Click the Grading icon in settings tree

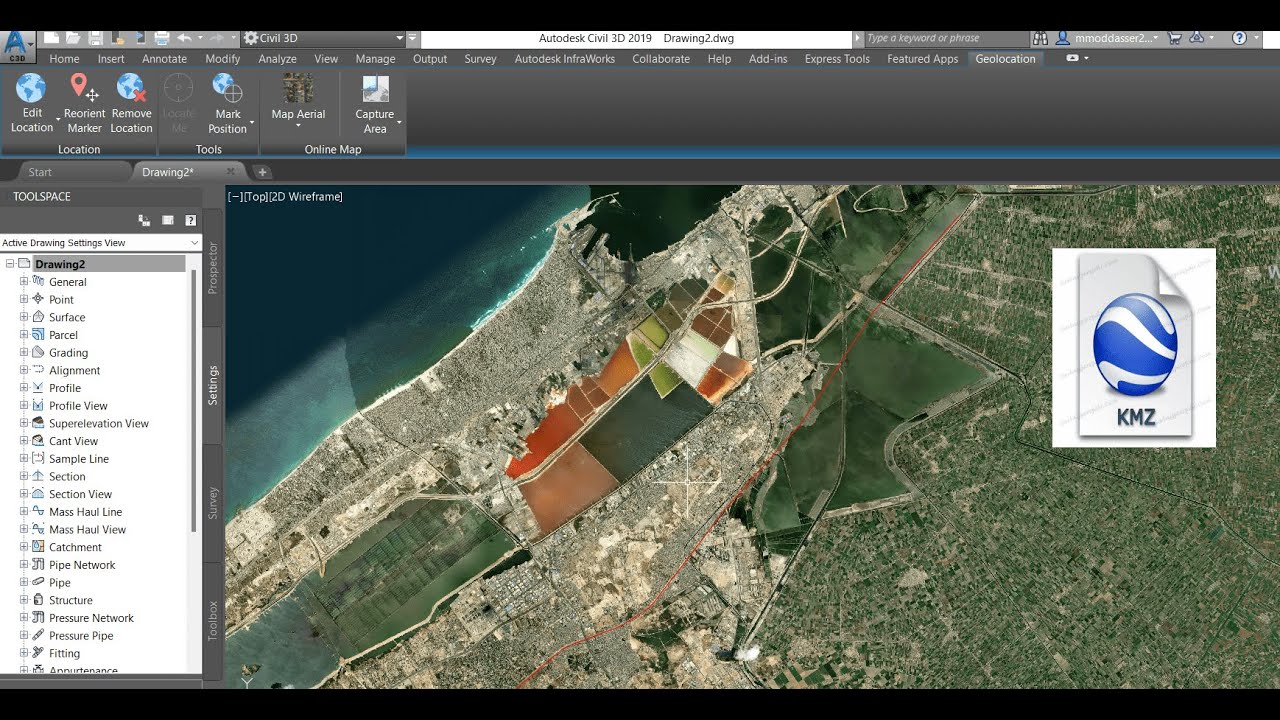pyautogui.click(x=39, y=352)
